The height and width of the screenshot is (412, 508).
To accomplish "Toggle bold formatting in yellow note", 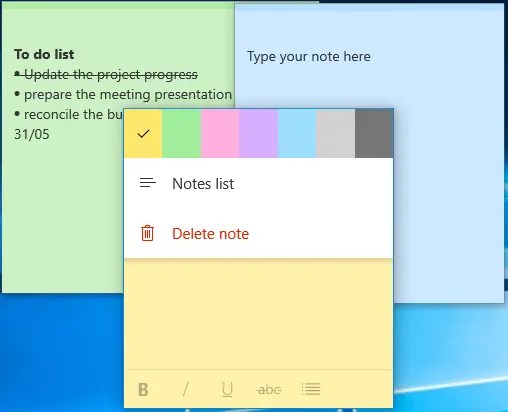I will (x=143, y=389).
